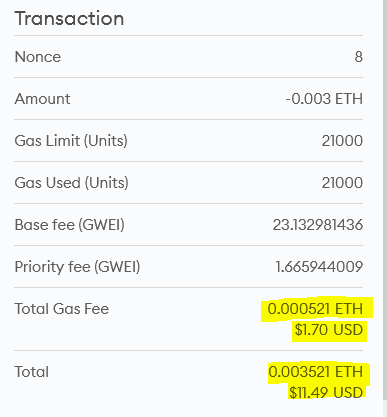Image resolution: width=387 pixels, height=417 pixels.
Task: Select the Total label at bottom
Action: 32,372
